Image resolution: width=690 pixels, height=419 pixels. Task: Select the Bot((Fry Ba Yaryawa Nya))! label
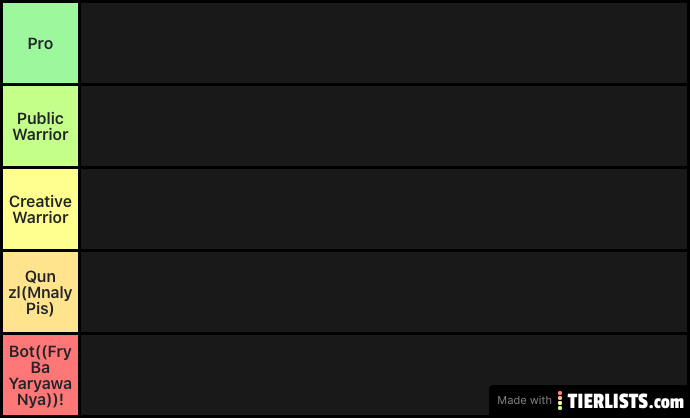40,375
